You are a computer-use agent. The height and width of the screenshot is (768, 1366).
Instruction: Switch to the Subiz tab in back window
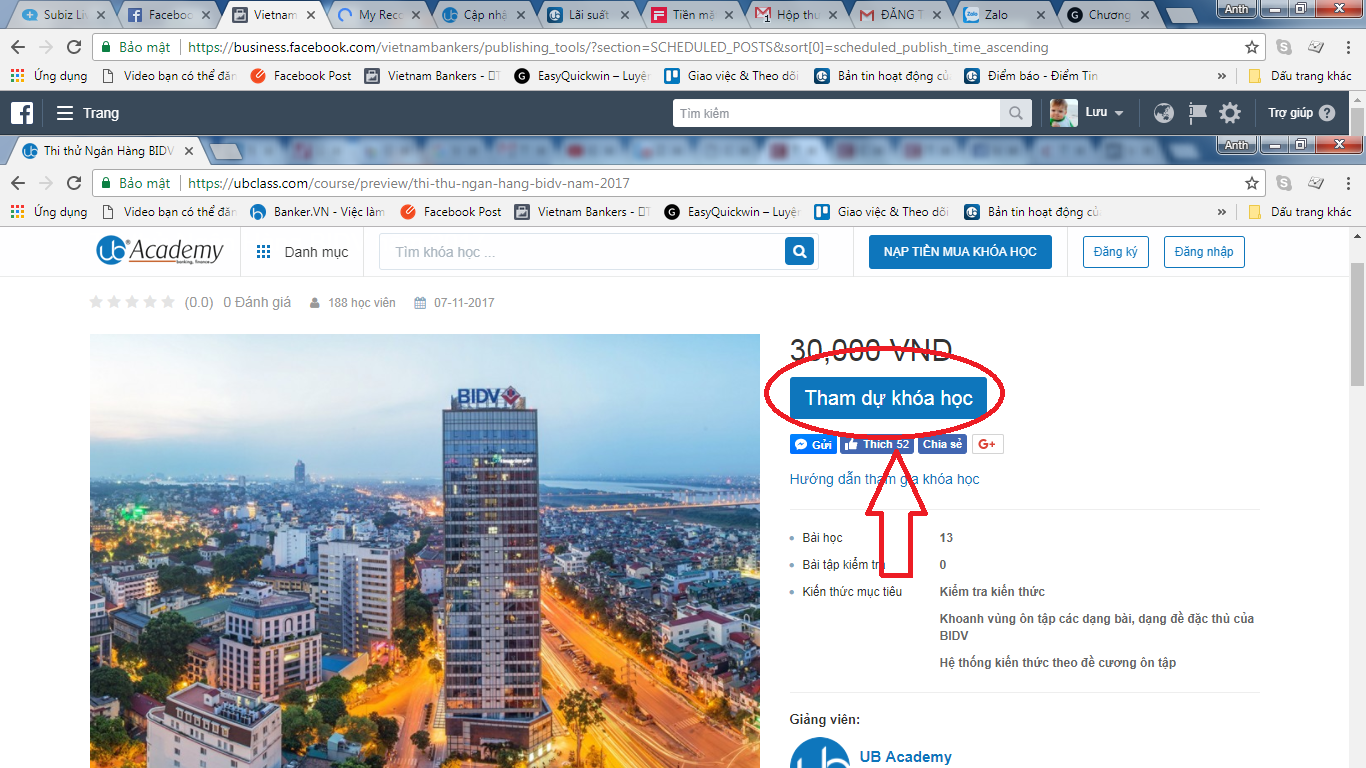coord(63,15)
